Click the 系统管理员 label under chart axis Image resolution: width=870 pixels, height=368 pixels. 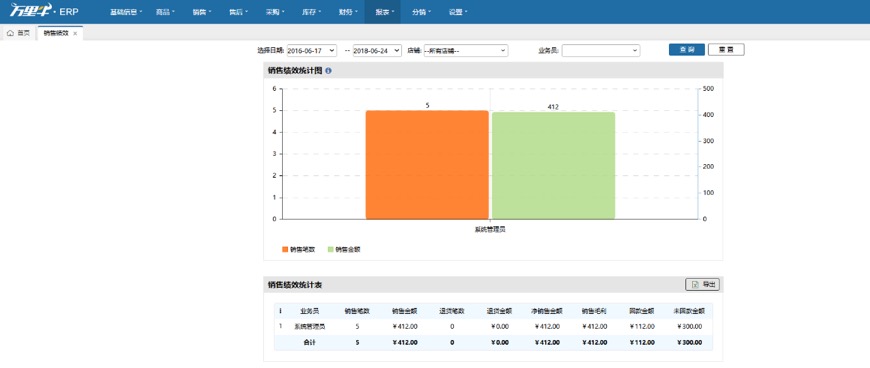490,229
